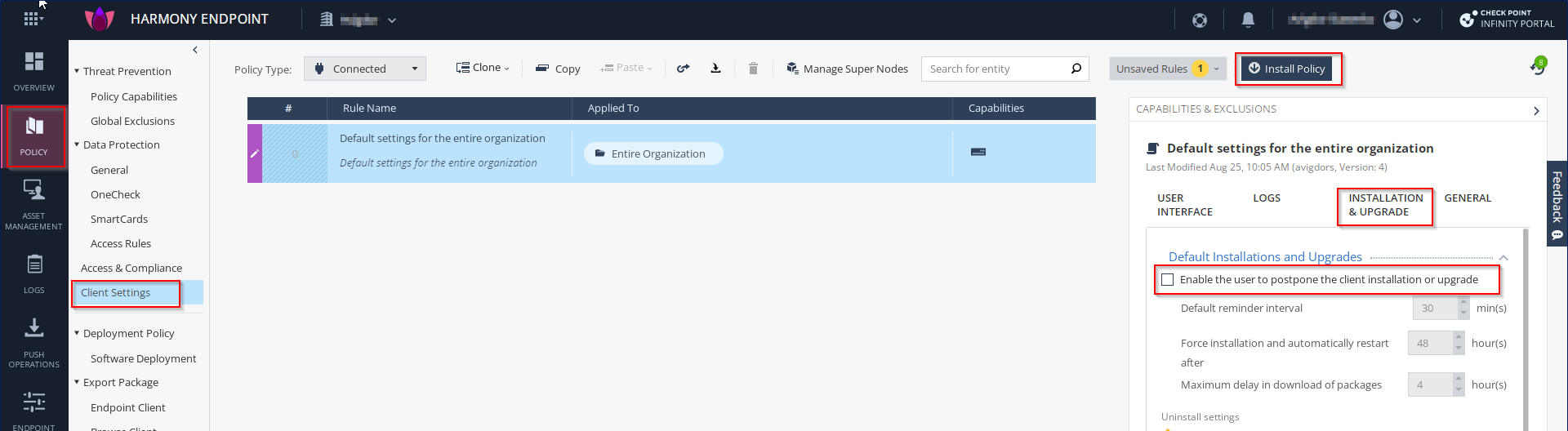Enable user to postpone client installation checkbox
Screen dimensions: 1568x431
coord(1168,280)
